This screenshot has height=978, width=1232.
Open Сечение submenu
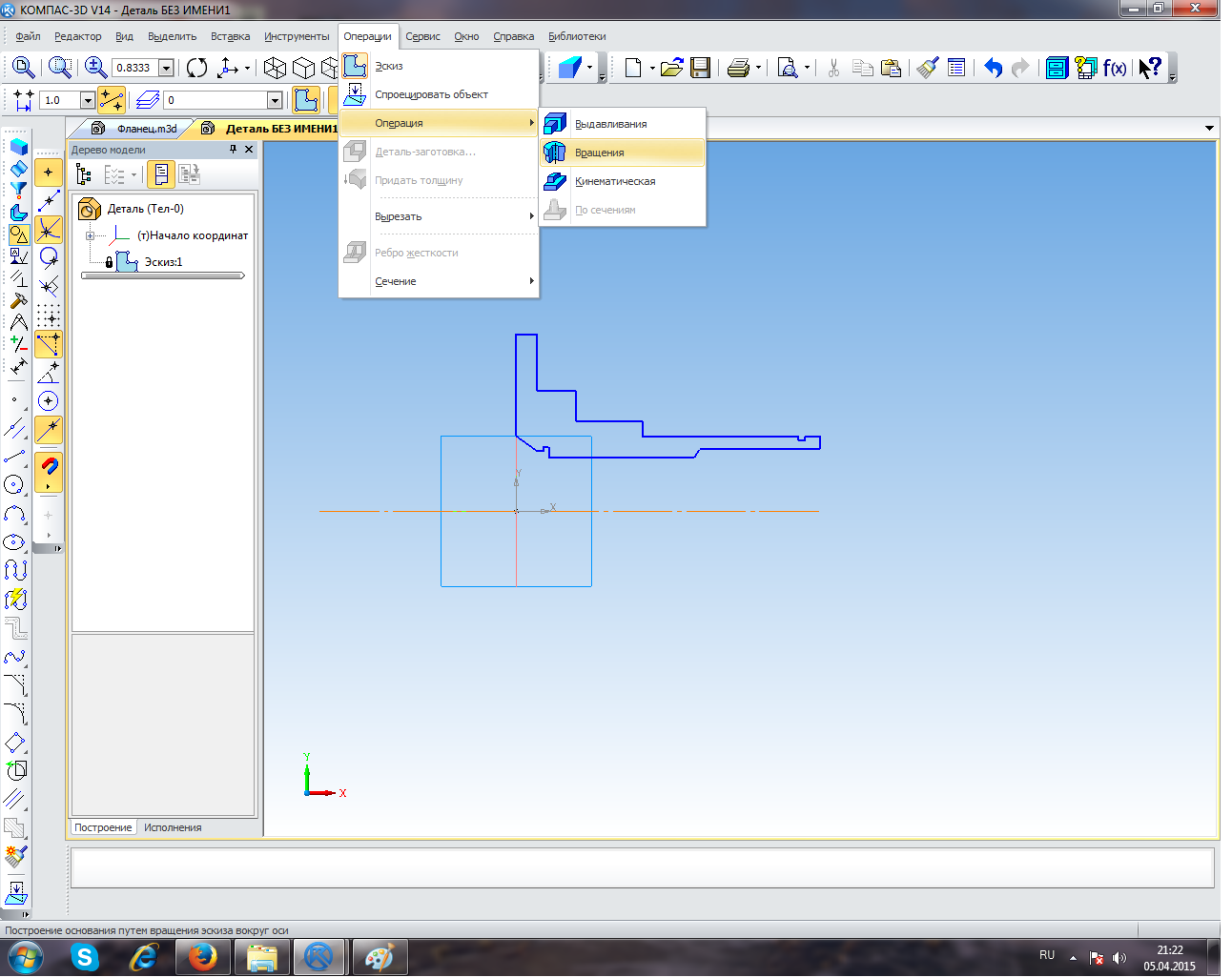440,281
